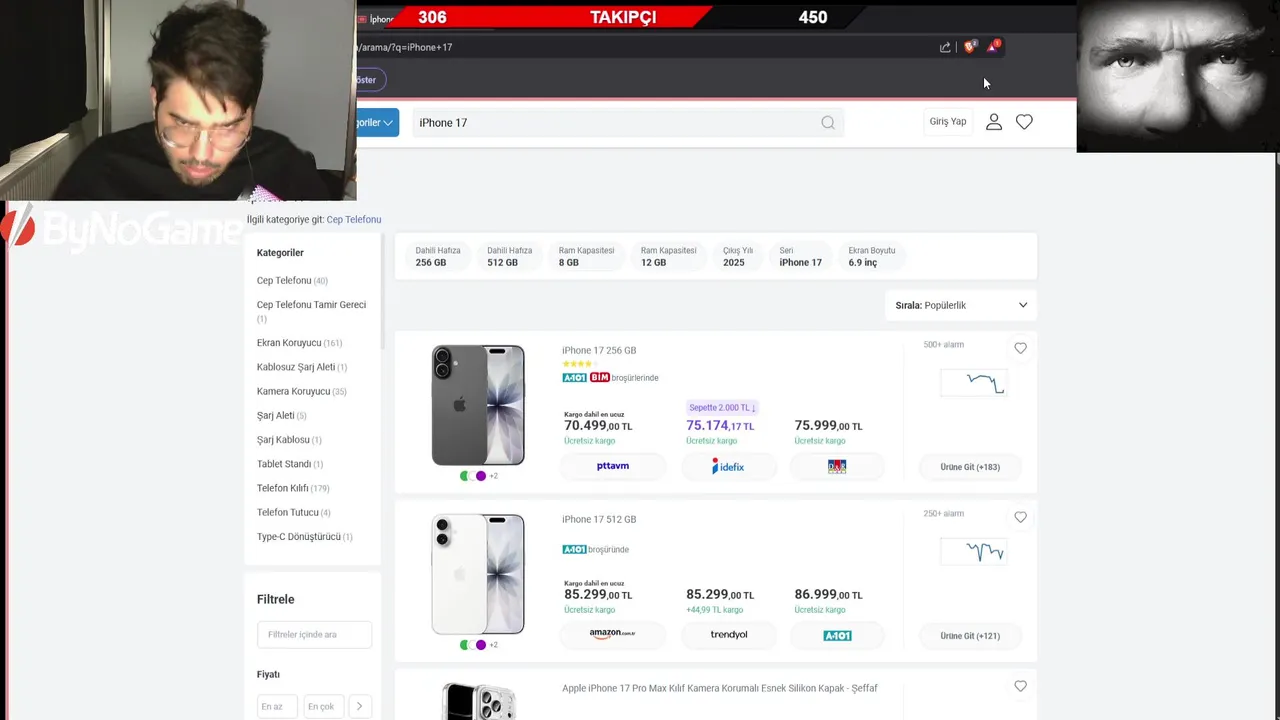Select purple color swatch on iPhone 17 256 GB
Viewport: 1280px width, 720px height.
481,476
